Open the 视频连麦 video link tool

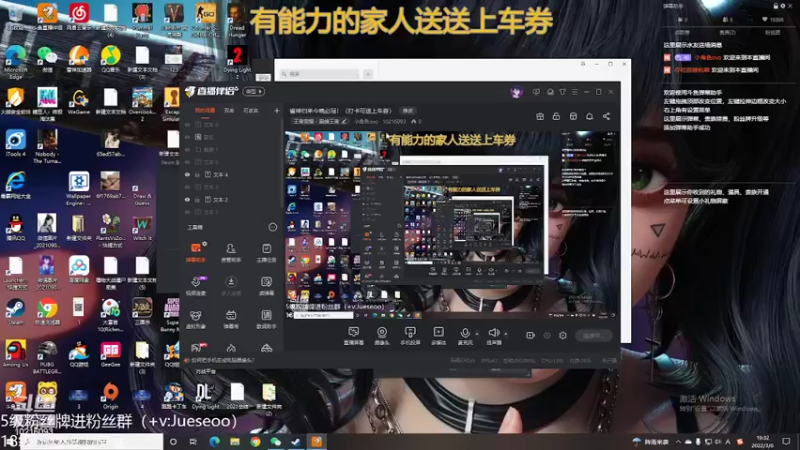point(196,286)
